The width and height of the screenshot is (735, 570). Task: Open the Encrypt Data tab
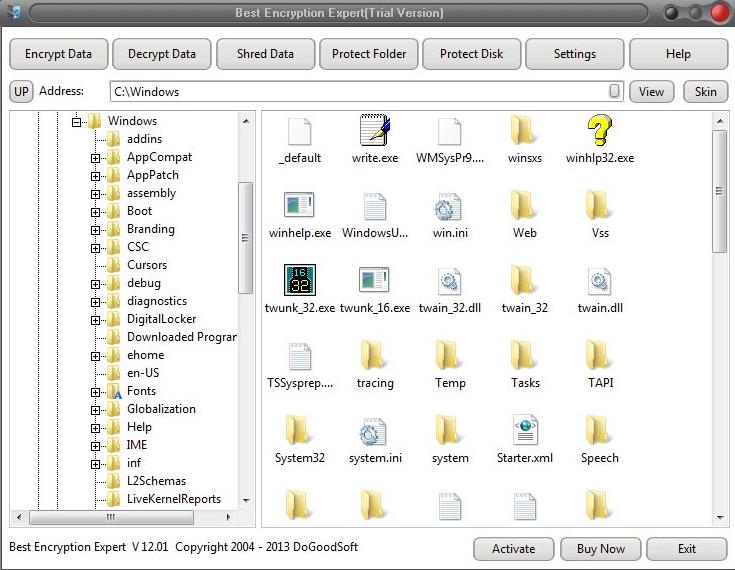pyautogui.click(x=59, y=54)
